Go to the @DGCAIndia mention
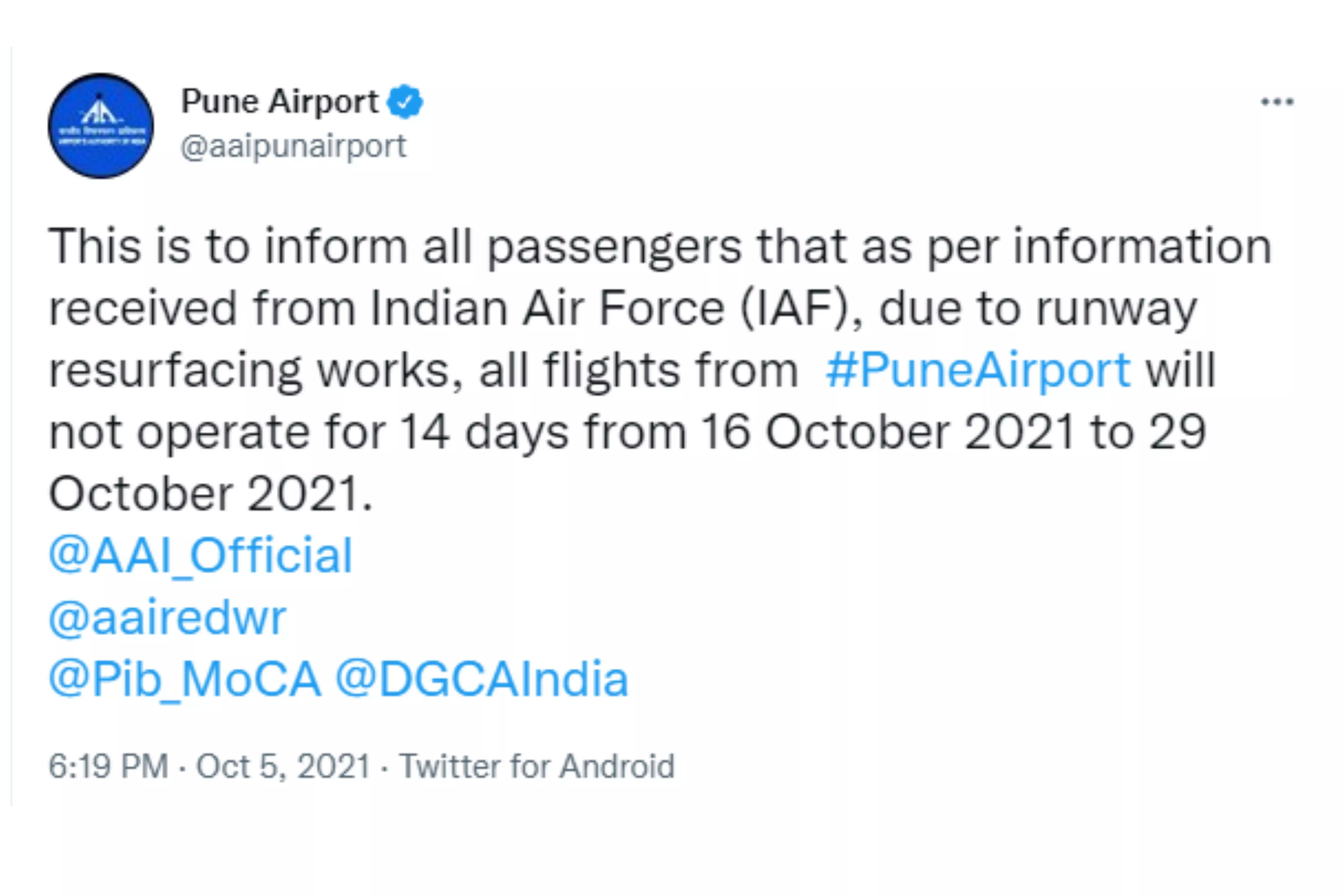 click(482, 680)
